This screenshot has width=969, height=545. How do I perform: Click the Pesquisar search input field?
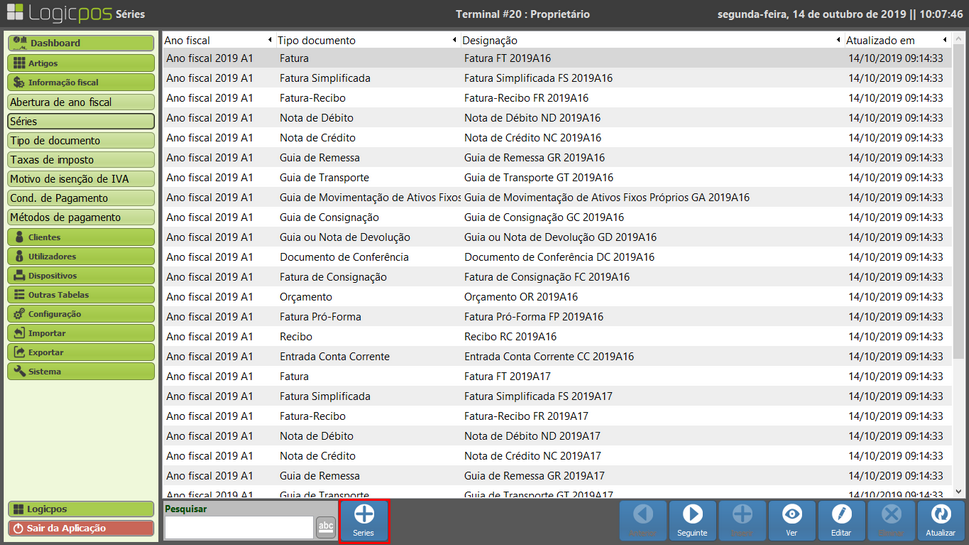(239, 528)
